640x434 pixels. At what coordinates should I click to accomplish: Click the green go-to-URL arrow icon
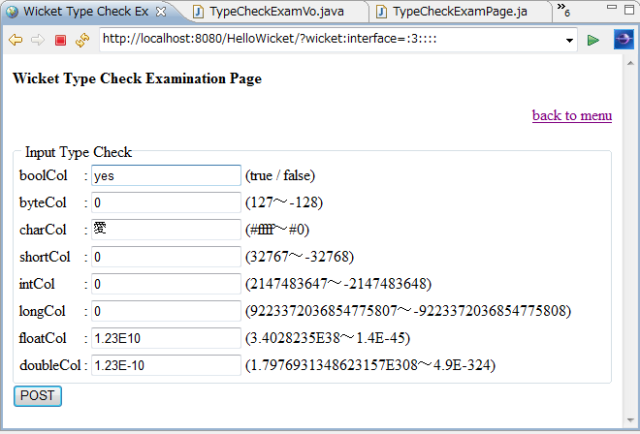click(x=594, y=40)
